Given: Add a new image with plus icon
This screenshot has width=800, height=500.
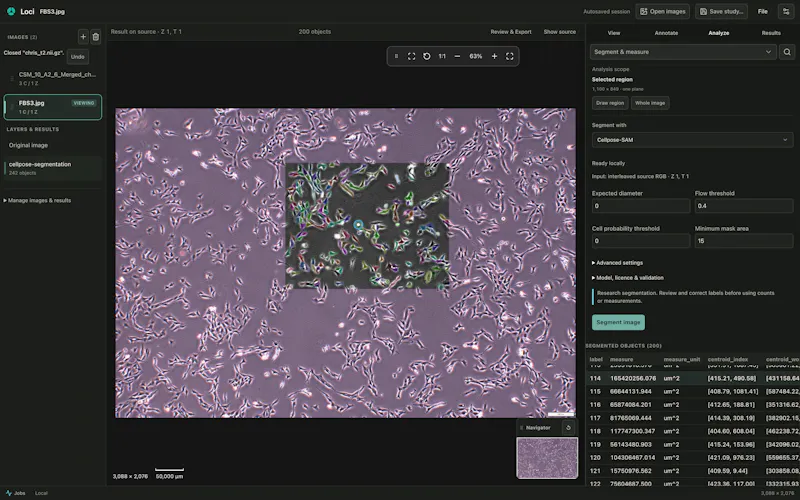Looking at the screenshot, I should (83, 37).
